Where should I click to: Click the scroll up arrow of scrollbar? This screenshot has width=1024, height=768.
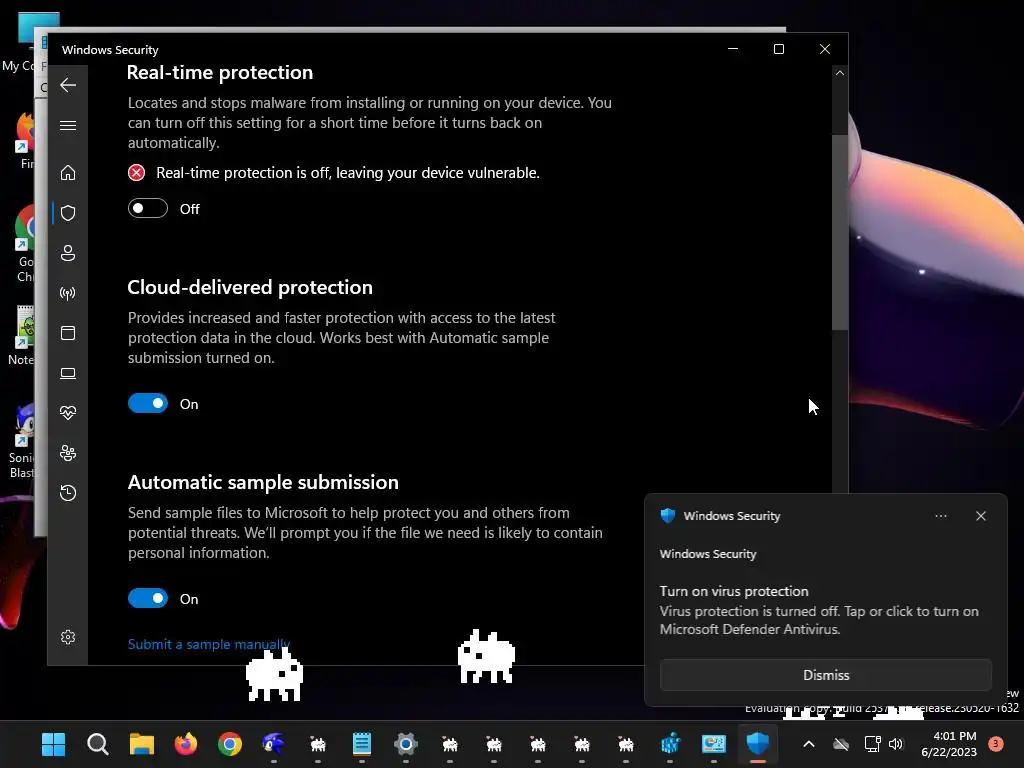[840, 73]
